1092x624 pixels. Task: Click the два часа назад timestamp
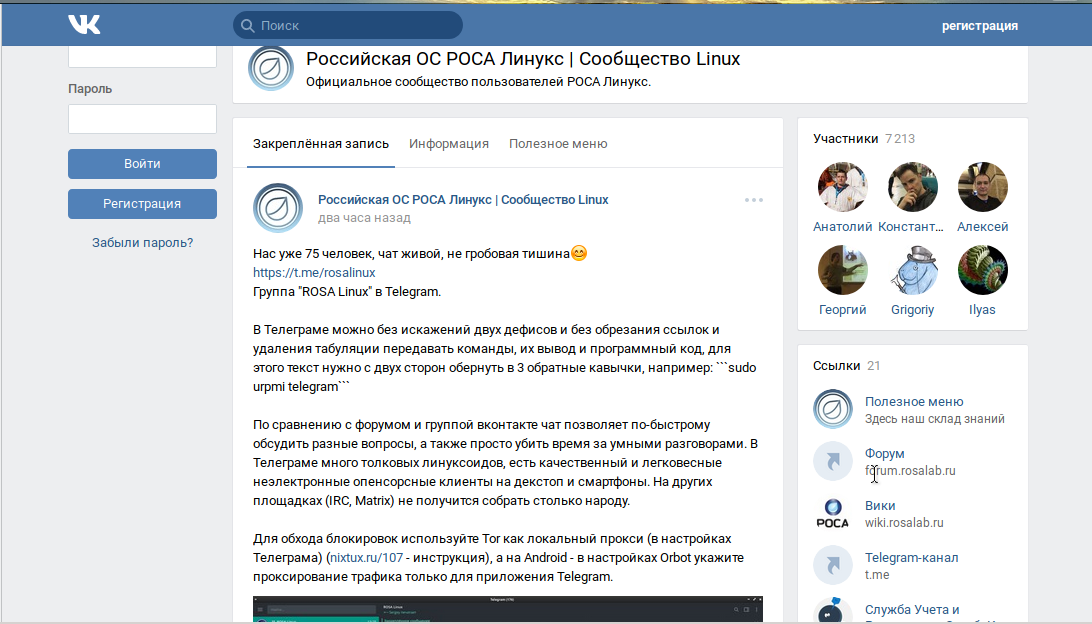[364, 218]
